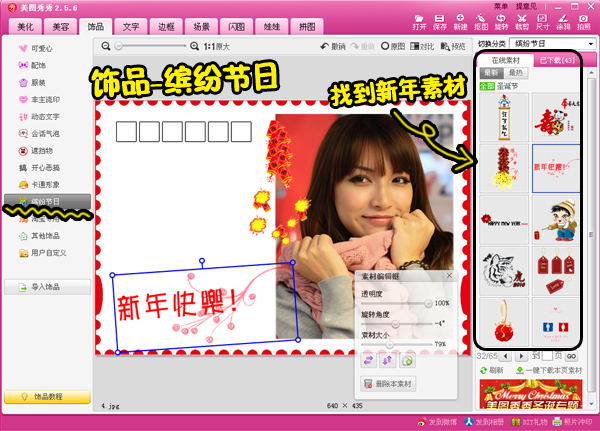Click 一键下载本页素材 download link

click(549, 371)
